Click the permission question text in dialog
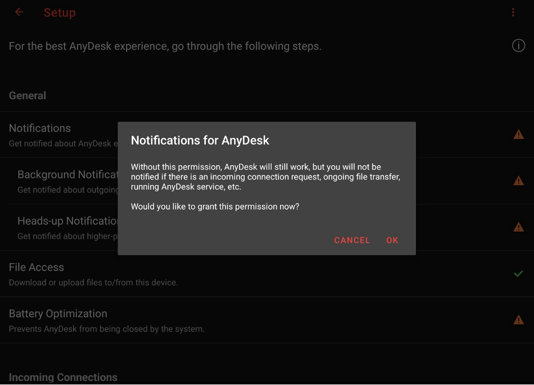This screenshot has height=385, width=534. point(215,206)
